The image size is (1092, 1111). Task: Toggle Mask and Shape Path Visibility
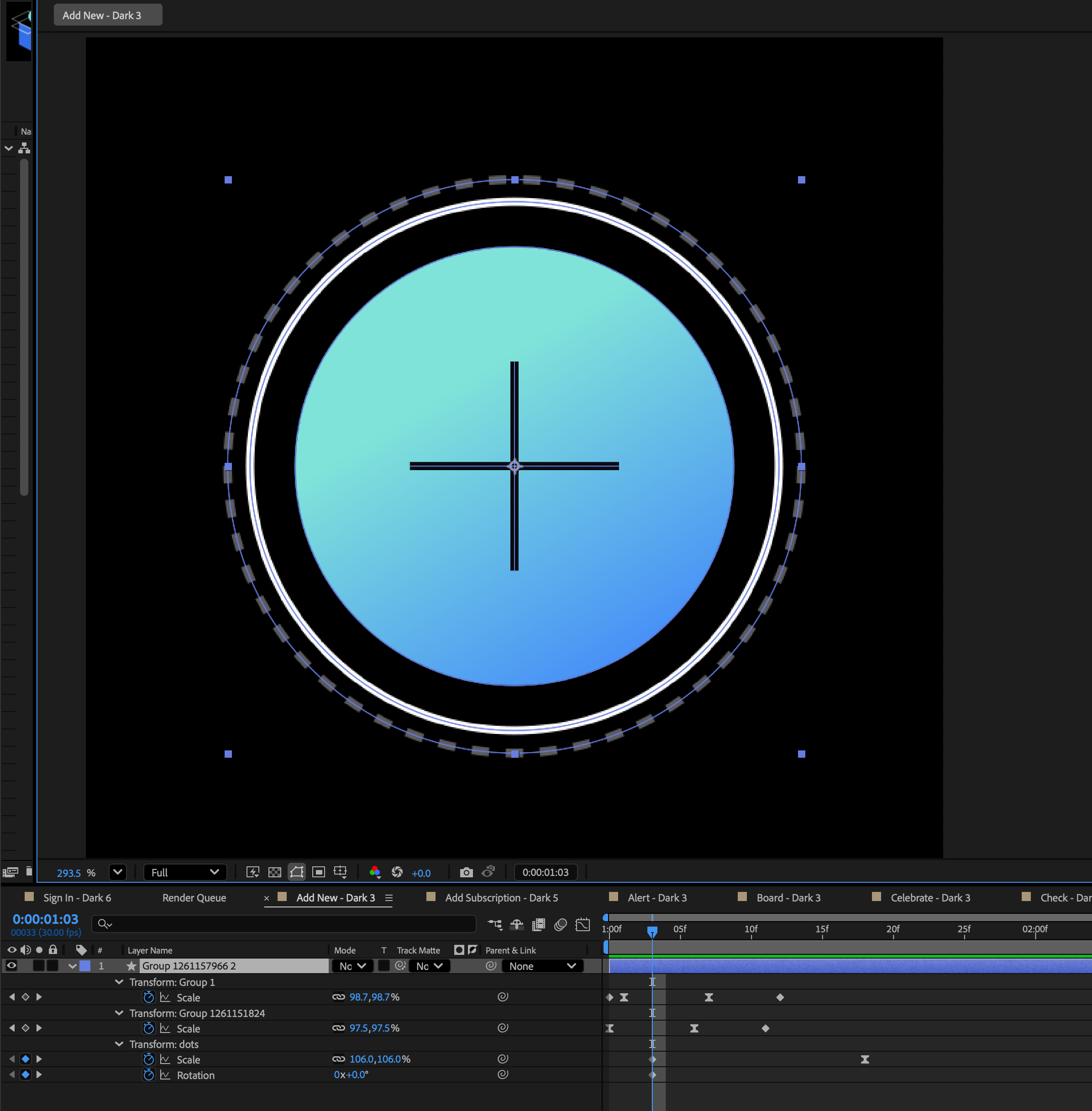[x=297, y=872]
